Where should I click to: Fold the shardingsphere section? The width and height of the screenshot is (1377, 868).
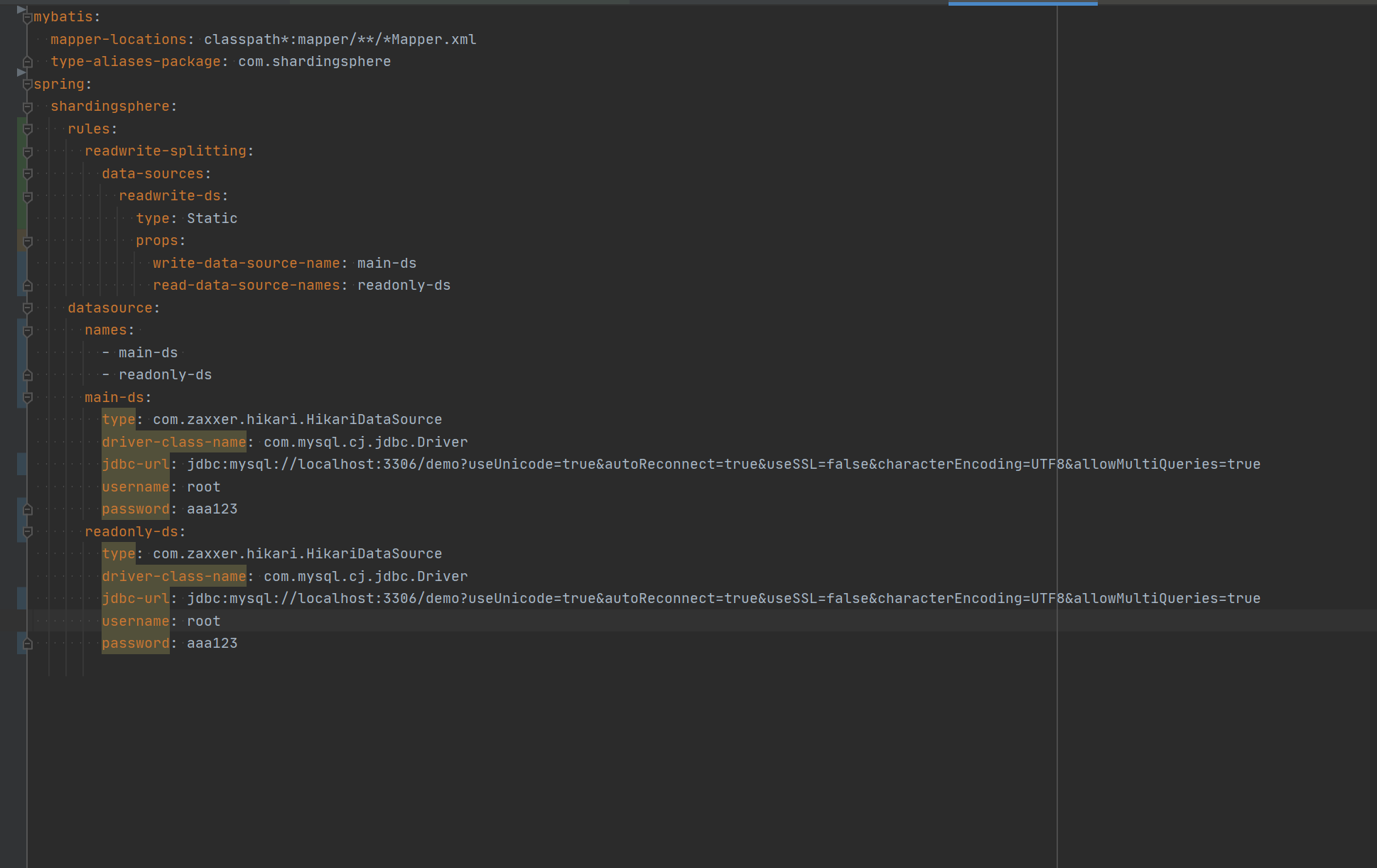(27, 107)
